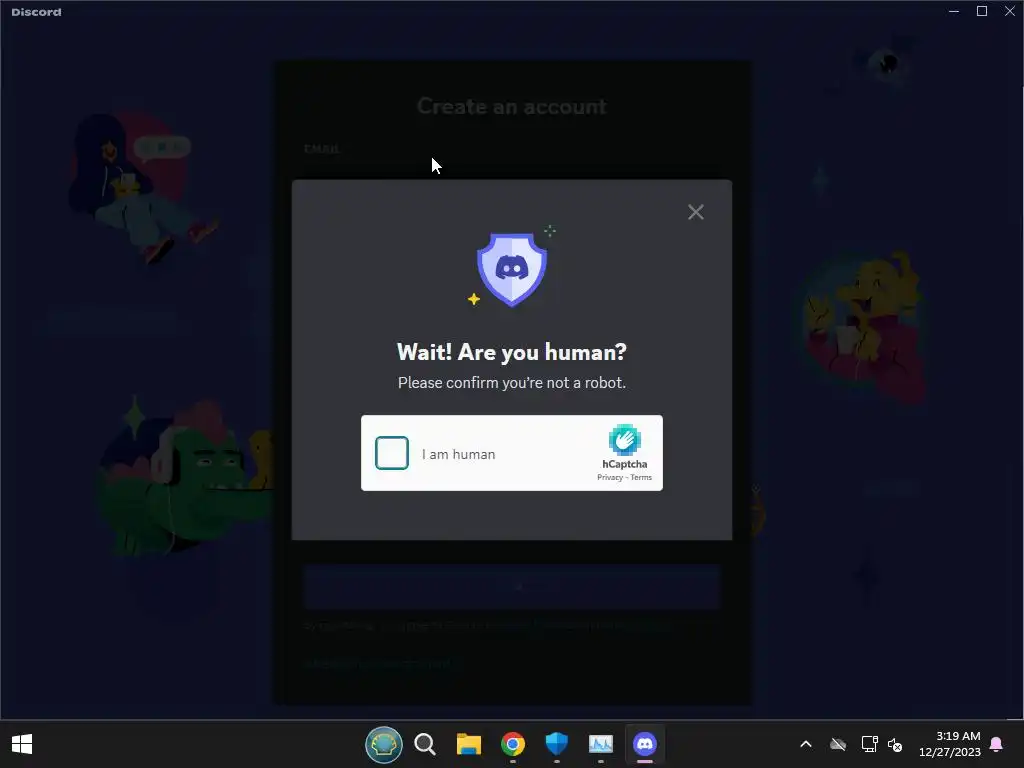Viewport: 1024px width, 768px height.
Task: Close the "Are you human?" dialog
Action: pos(696,212)
